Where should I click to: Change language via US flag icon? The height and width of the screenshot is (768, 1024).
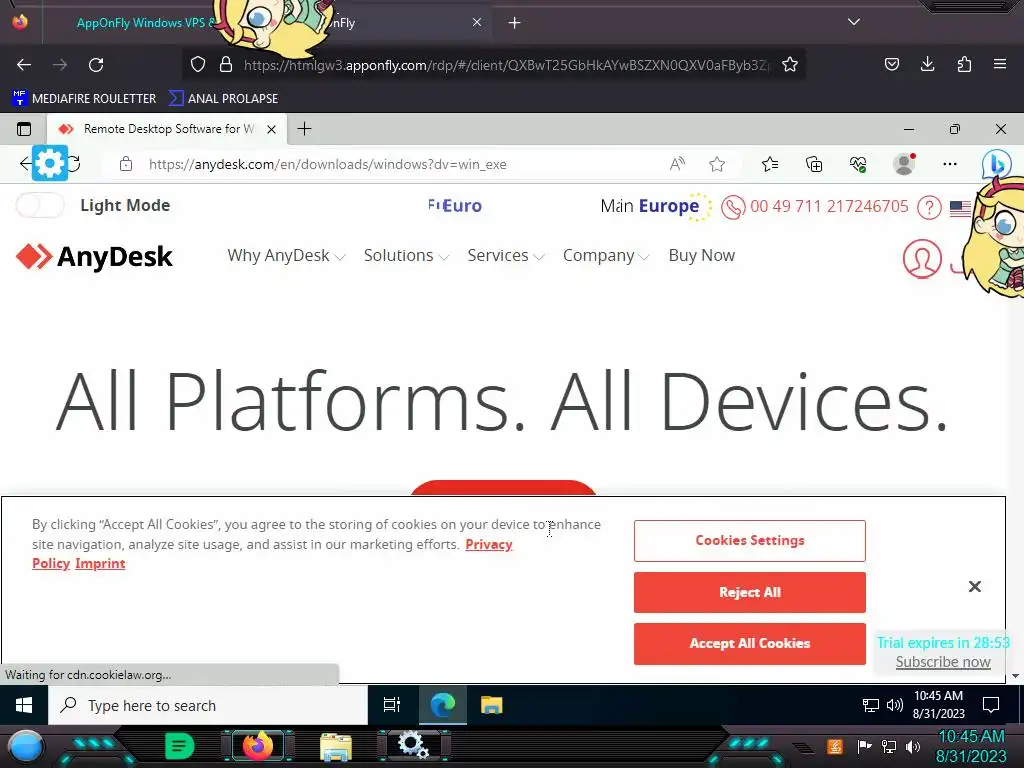[960, 208]
